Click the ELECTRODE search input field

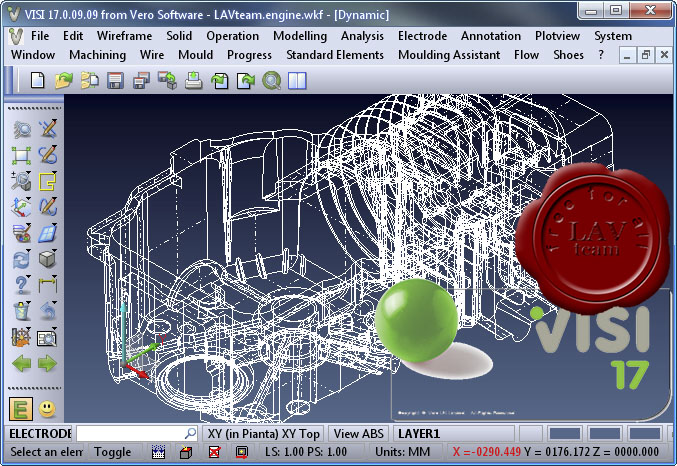(x=136, y=433)
